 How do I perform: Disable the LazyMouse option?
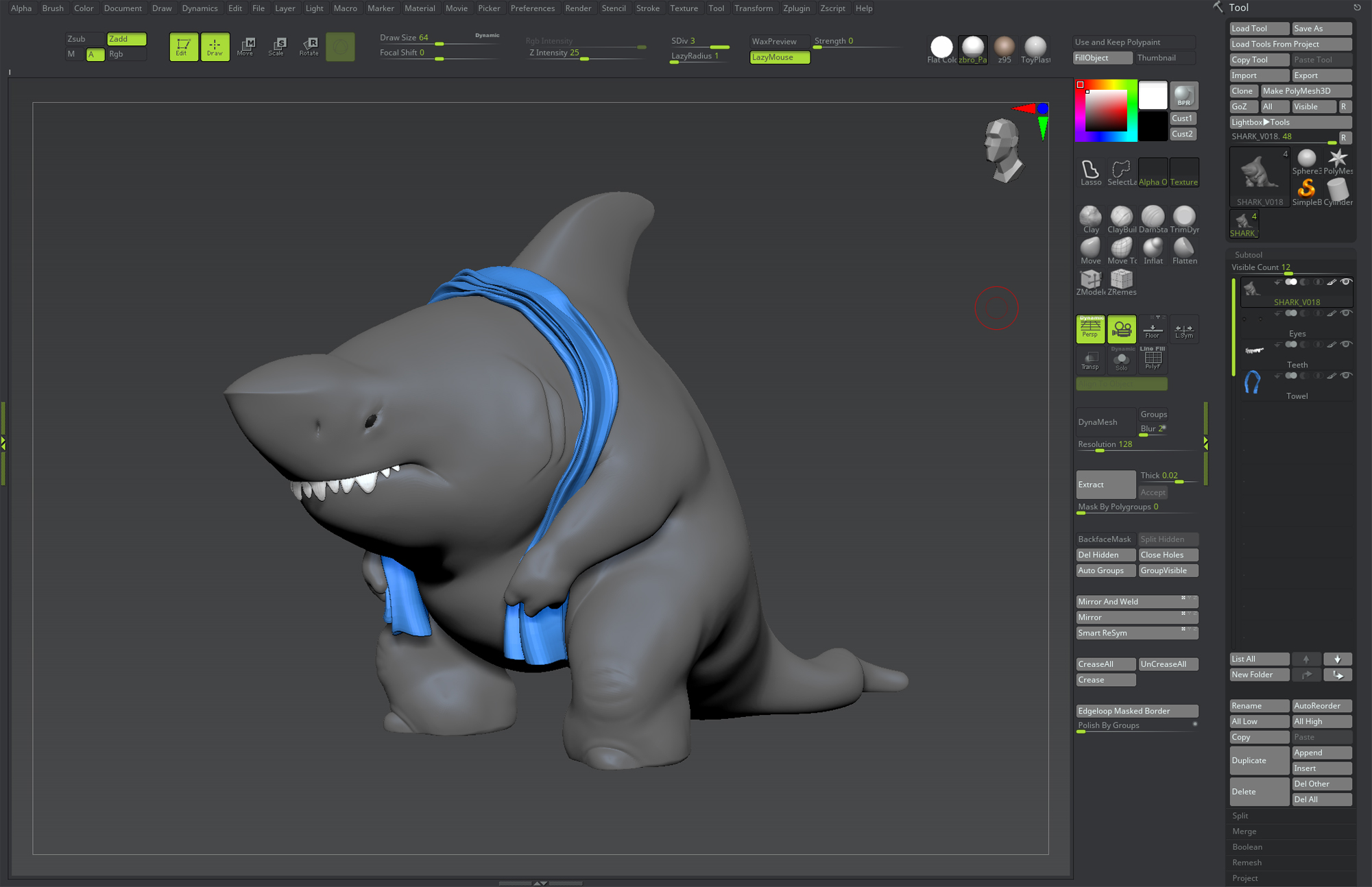pyautogui.click(x=779, y=58)
